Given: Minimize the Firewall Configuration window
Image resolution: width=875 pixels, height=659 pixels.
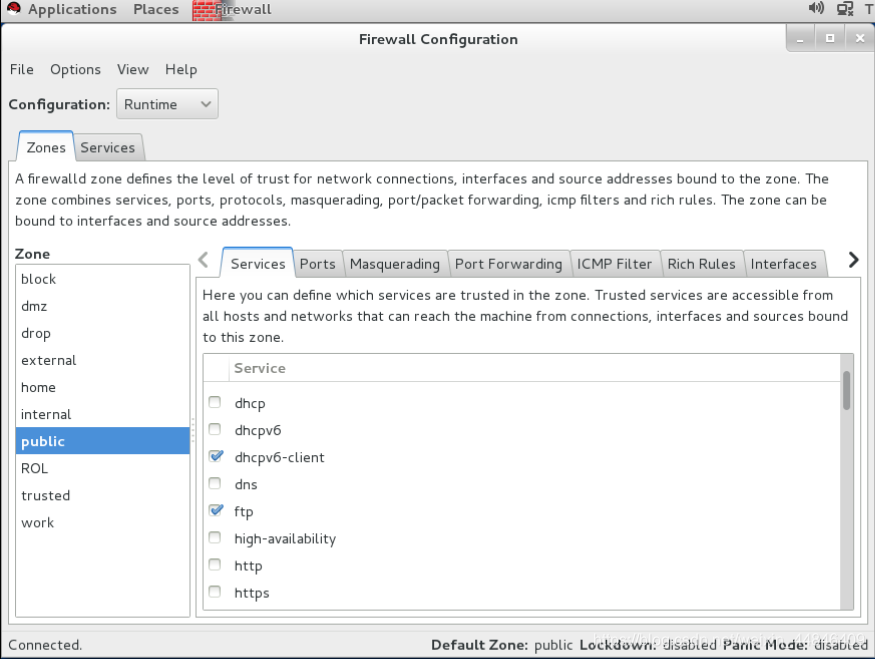Looking at the screenshot, I should tap(800, 39).
